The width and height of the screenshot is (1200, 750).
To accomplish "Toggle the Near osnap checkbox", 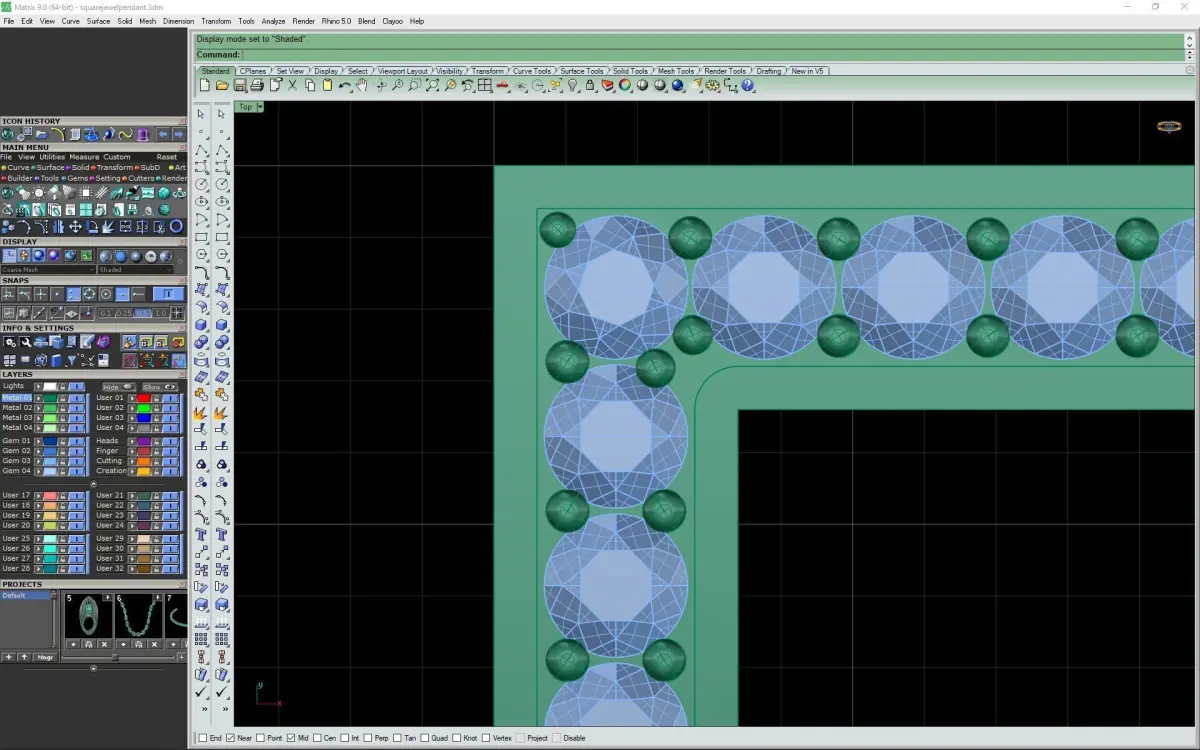I will coord(231,738).
